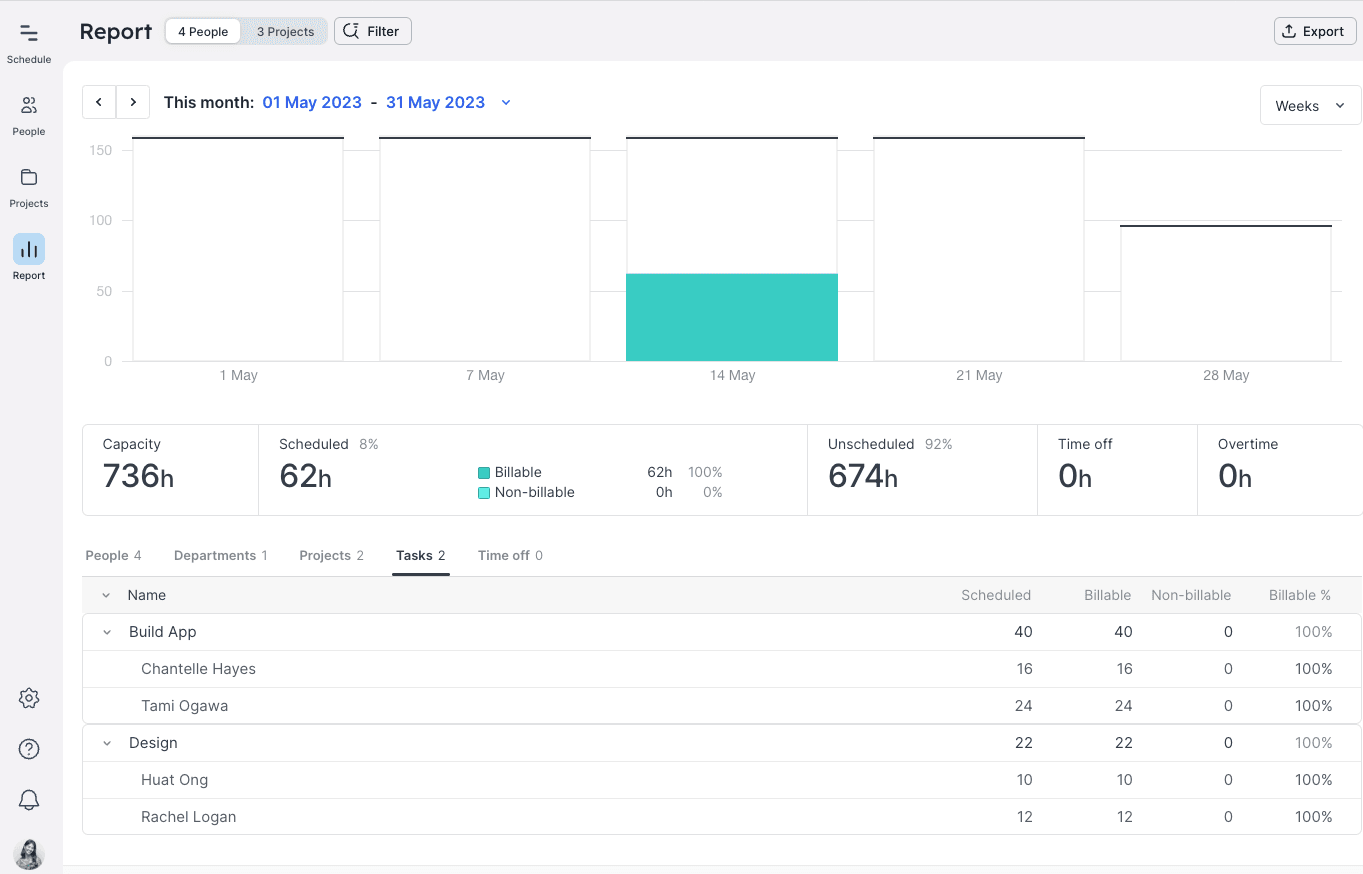This screenshot has height=874, width=1363.
Task: Open the Weeks granularity dropdown
Action: (1309, 105)
